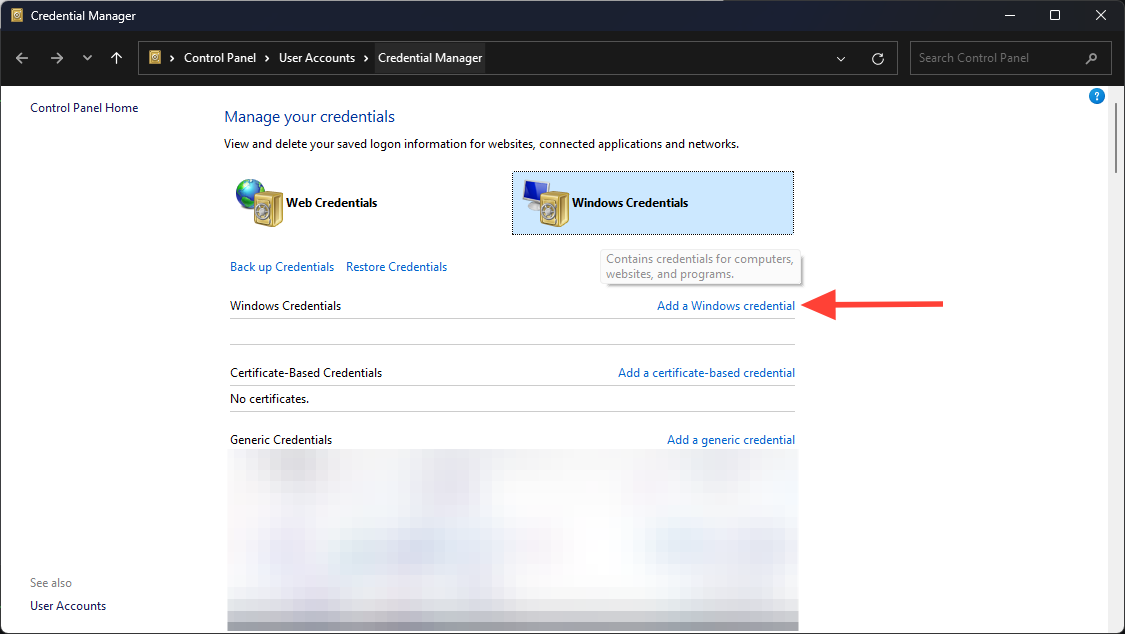Open Help with the blue question mark
This screenshot has width=1125, height=634.
pos(1096,96)
